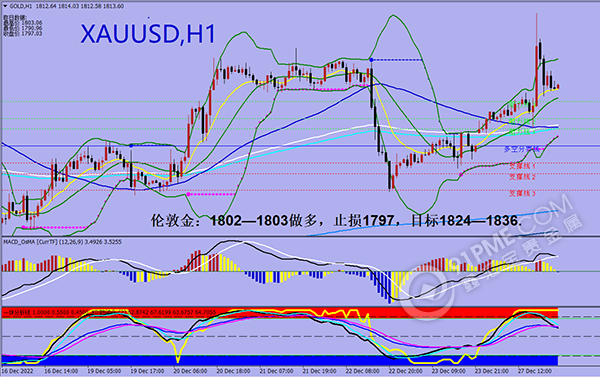Viewport: 600px width, 377px height.
Task: Select the 支撑线 3 label
Action: pyautogui.click(x=522, y=194)
